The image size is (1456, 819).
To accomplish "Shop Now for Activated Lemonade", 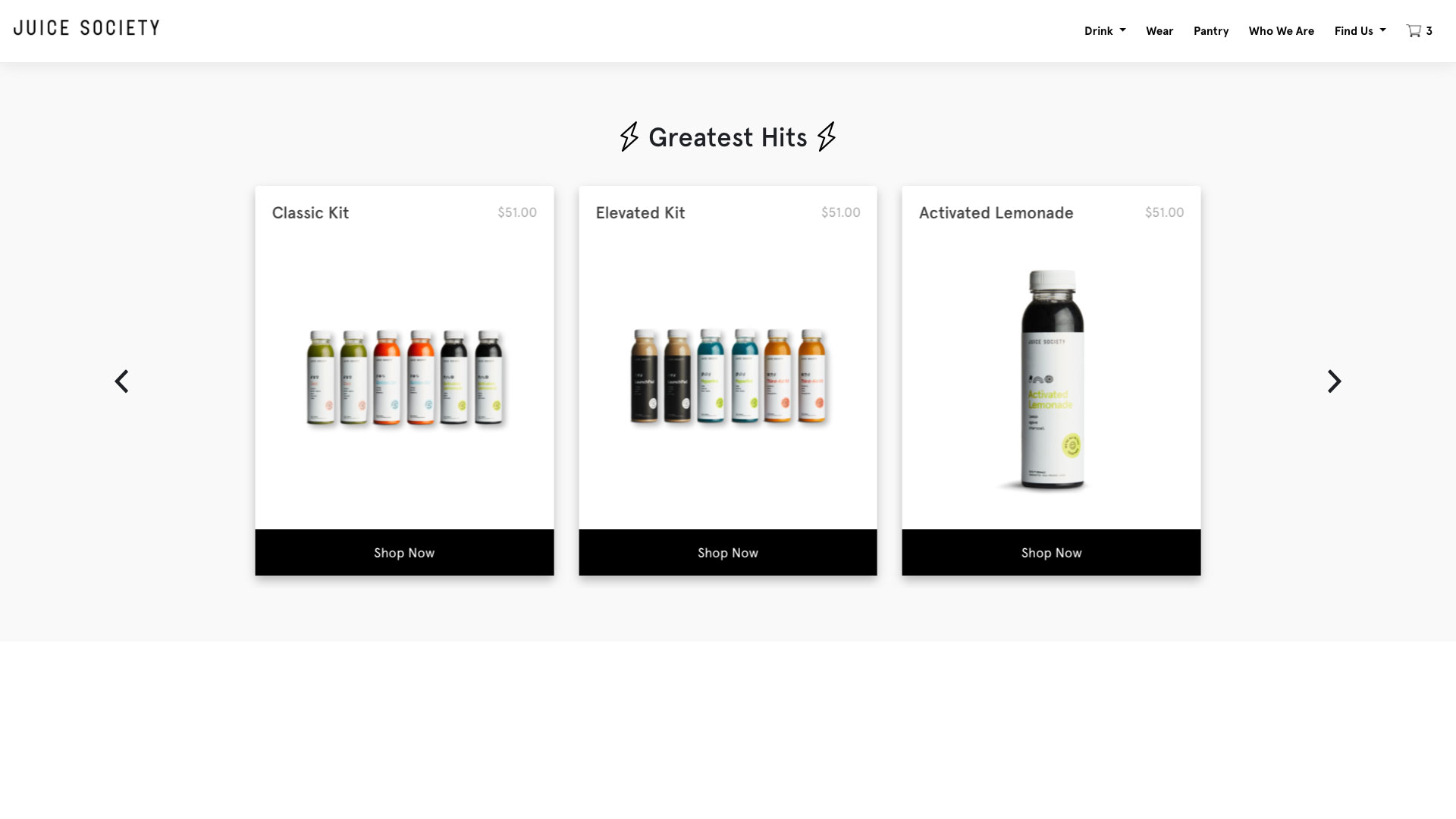I will click(1051, 553).
